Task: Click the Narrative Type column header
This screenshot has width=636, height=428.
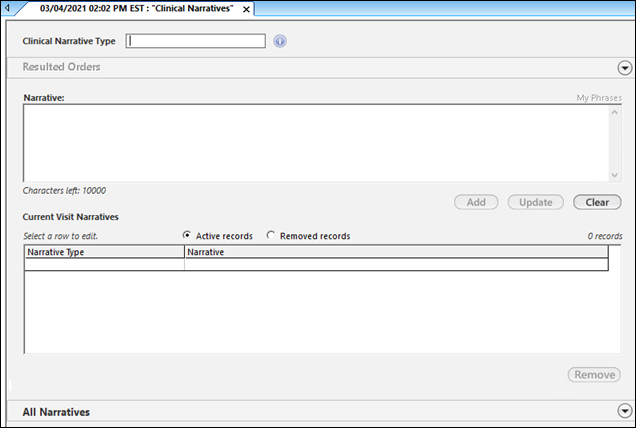Action: coord(105,252)
